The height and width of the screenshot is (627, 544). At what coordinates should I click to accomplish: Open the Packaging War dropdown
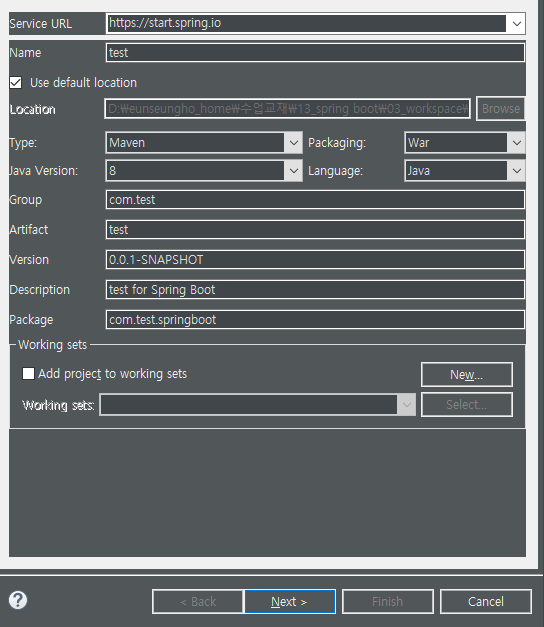[464, 143]
